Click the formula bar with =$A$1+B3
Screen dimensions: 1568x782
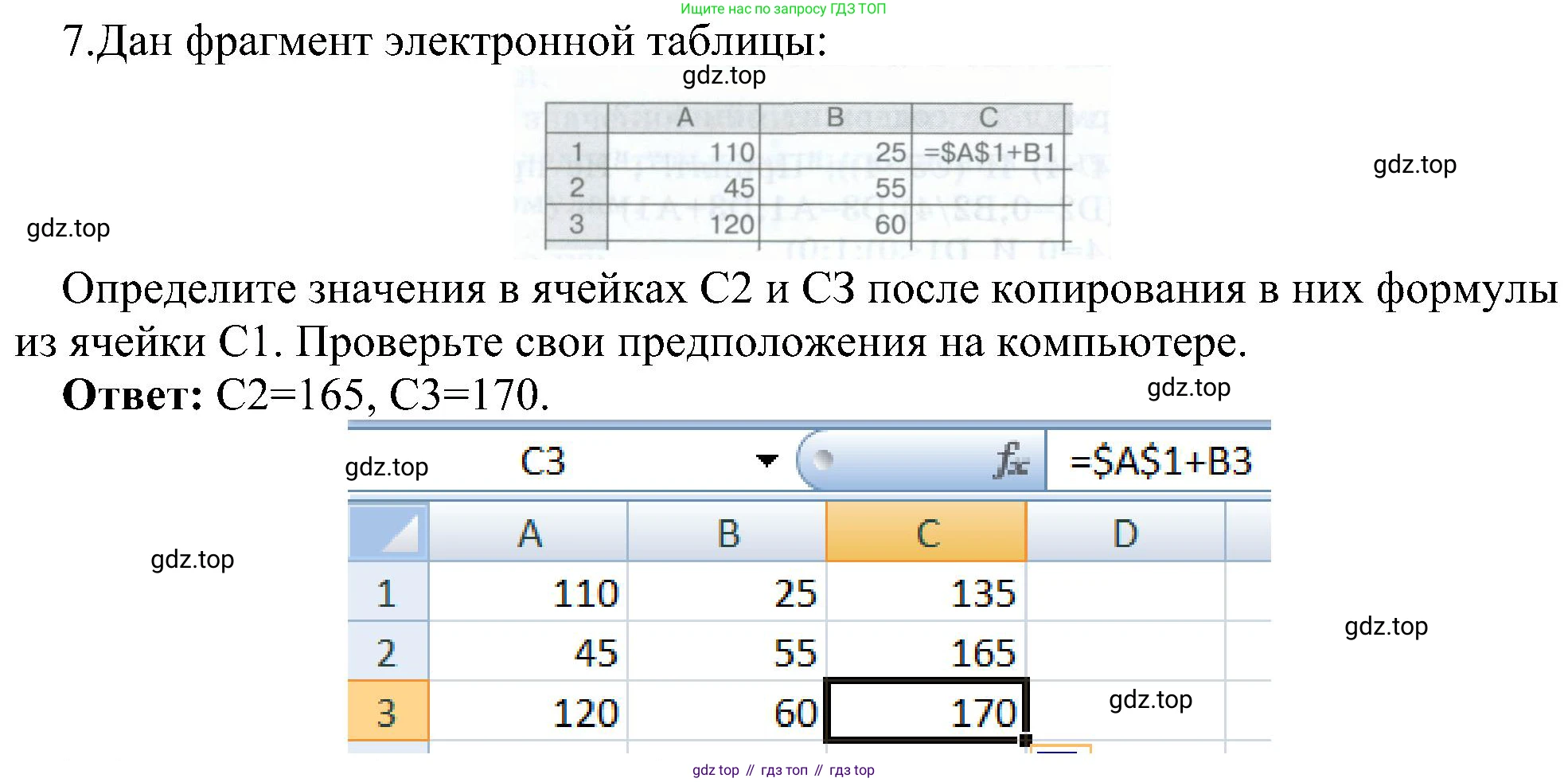coord(1160,462)
